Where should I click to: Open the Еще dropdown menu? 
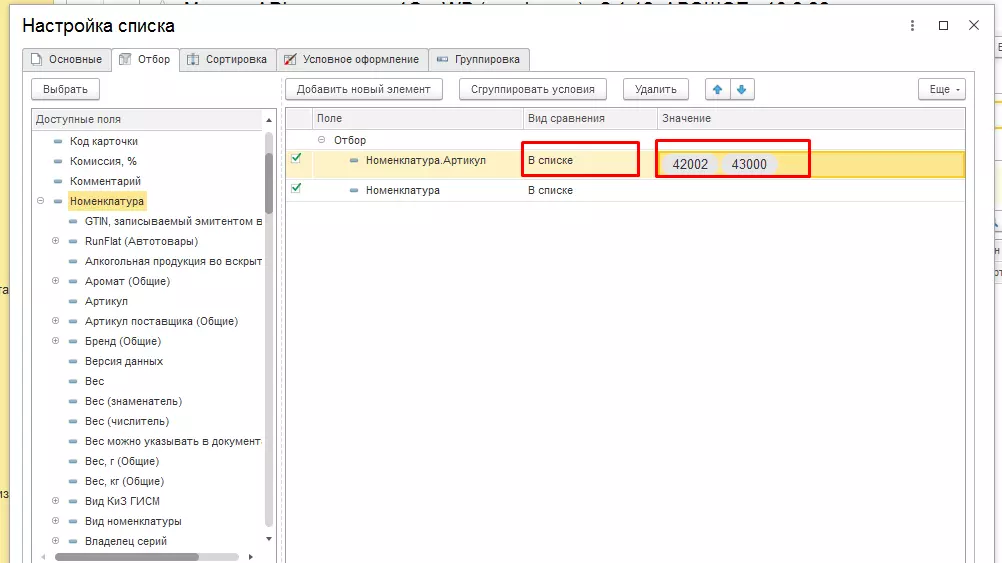(942, 89)
